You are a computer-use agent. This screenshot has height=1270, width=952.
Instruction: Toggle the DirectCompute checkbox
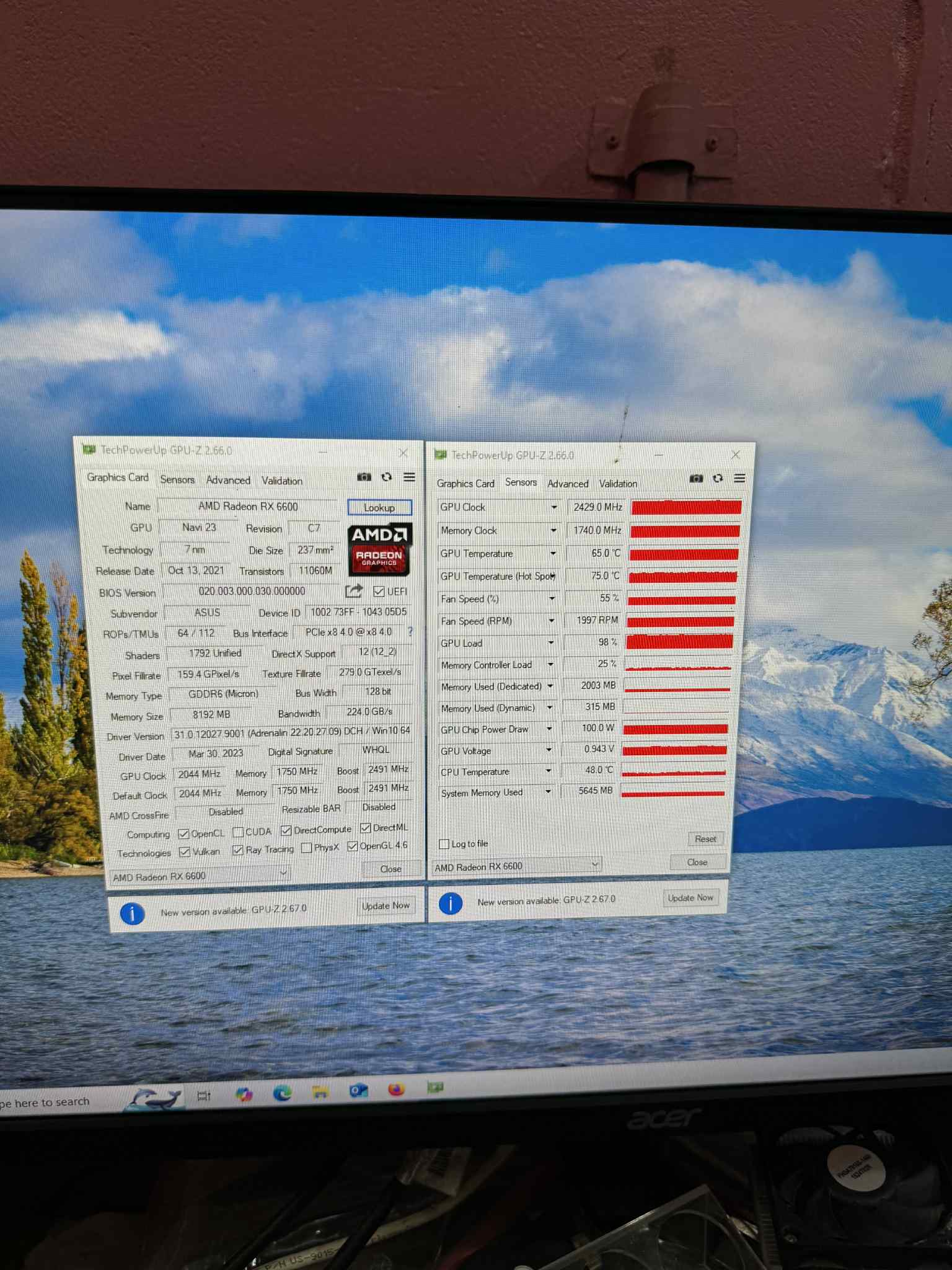click(x=286, y=830)
